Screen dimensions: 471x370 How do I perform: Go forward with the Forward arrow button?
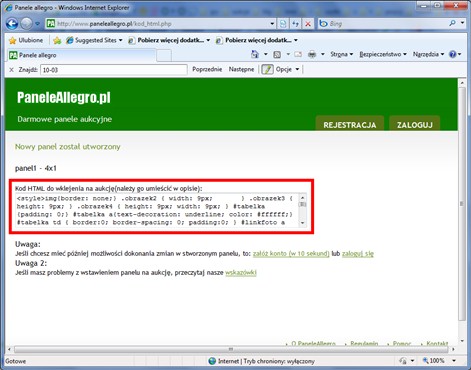[26, 24]
